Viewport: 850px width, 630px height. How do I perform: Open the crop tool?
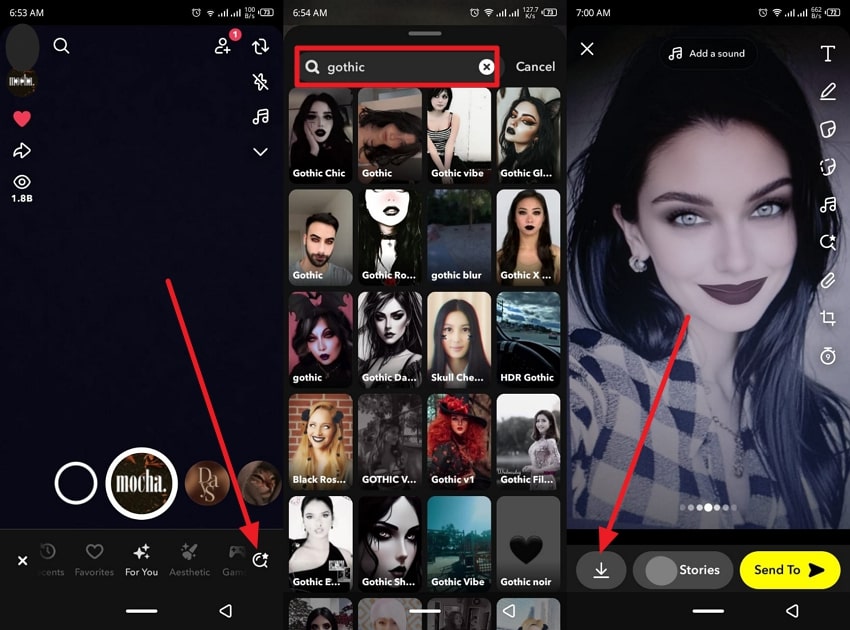click(828, 317)
